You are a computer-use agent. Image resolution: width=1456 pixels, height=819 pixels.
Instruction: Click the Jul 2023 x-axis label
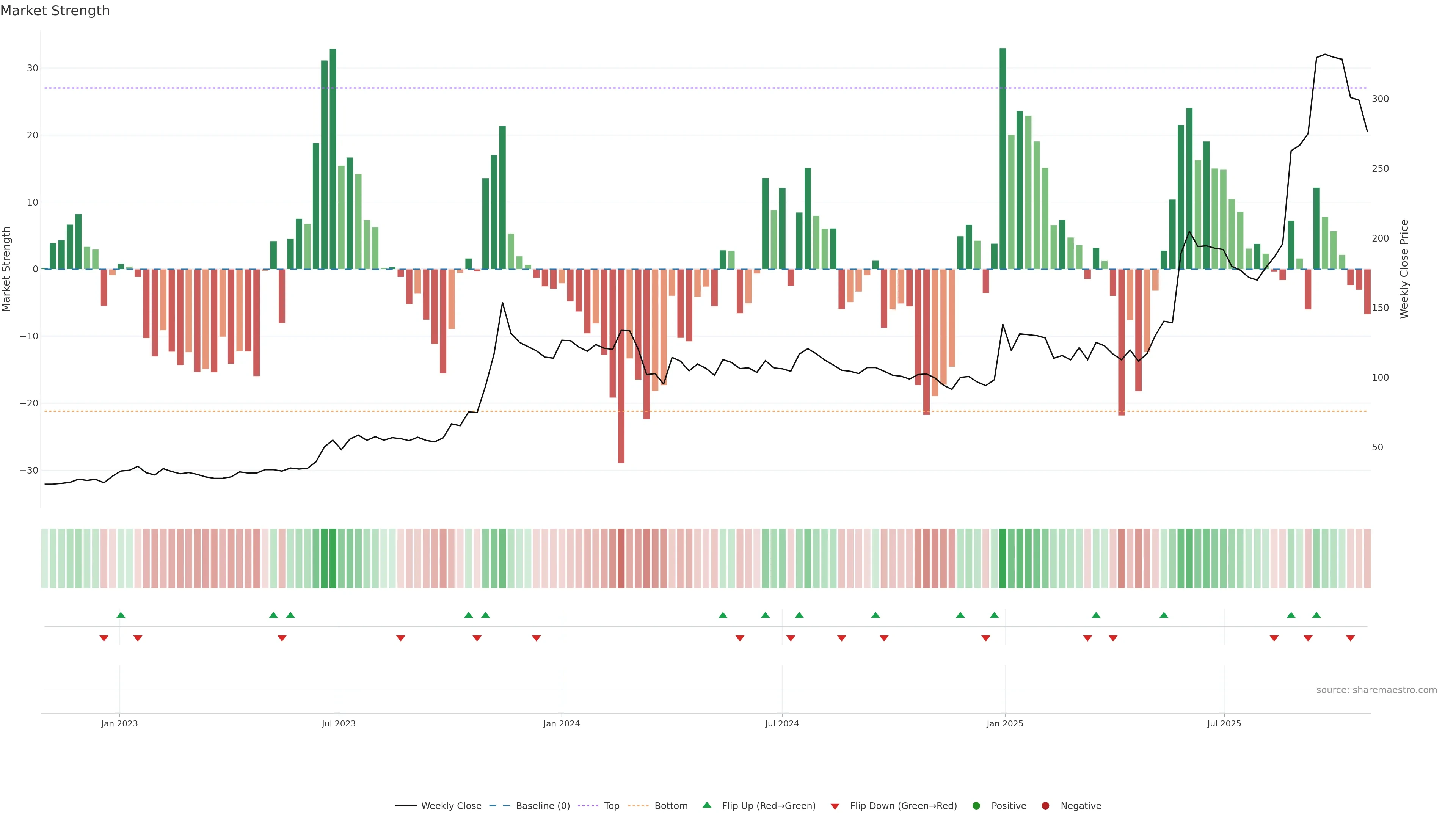coord(339,723)
